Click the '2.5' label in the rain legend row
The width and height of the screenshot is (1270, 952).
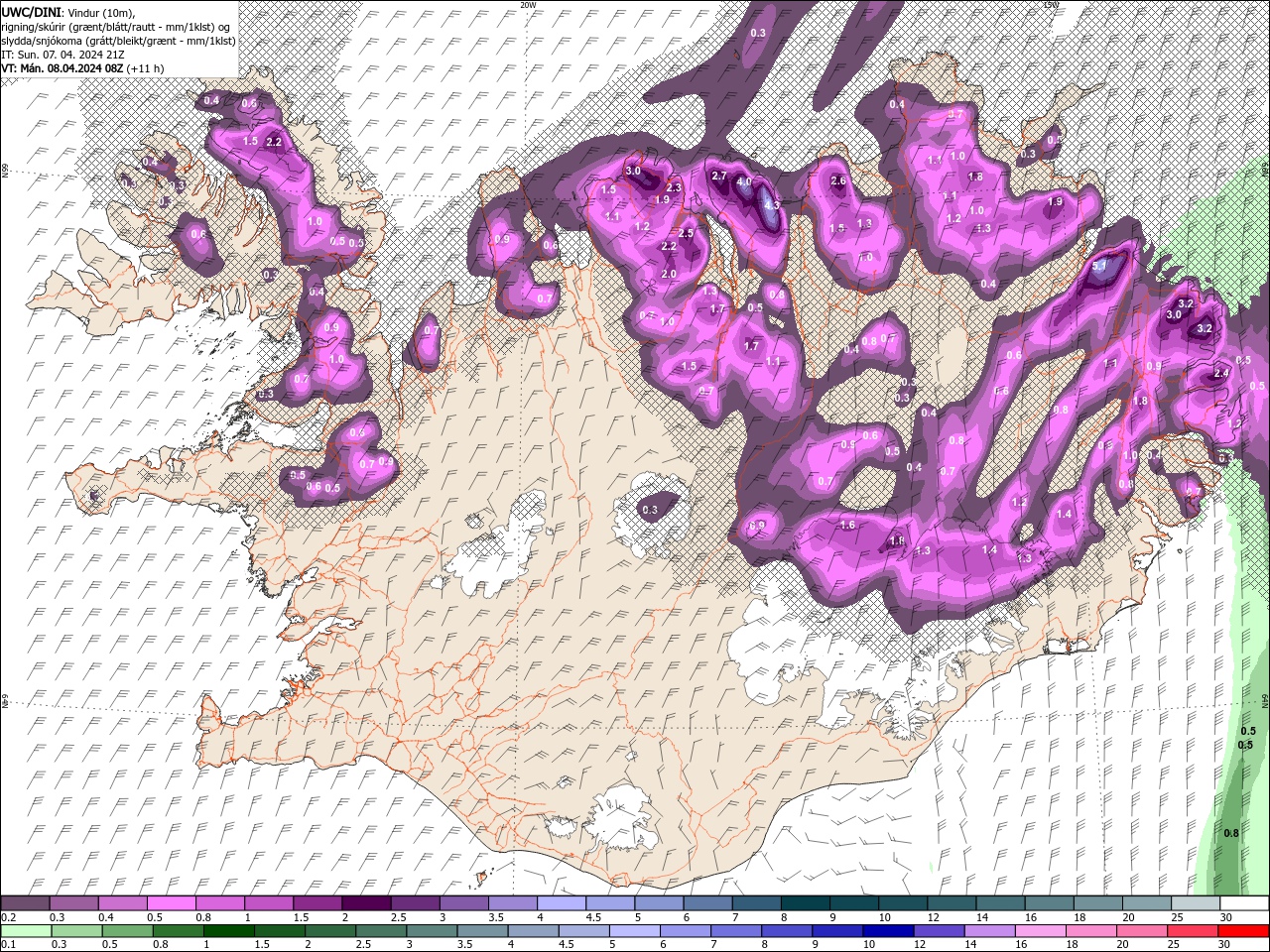363,944
